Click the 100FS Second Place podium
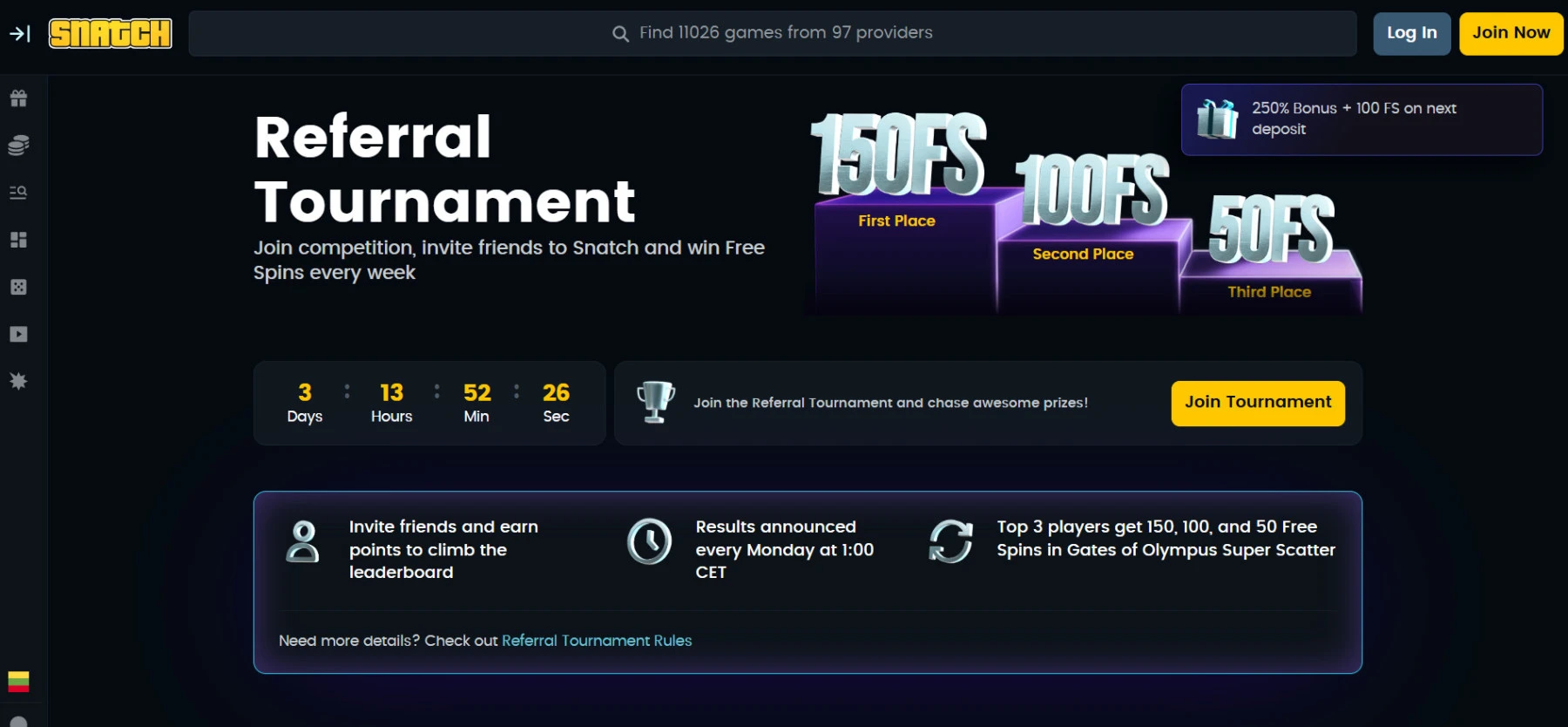 (x=1092, y=232)
